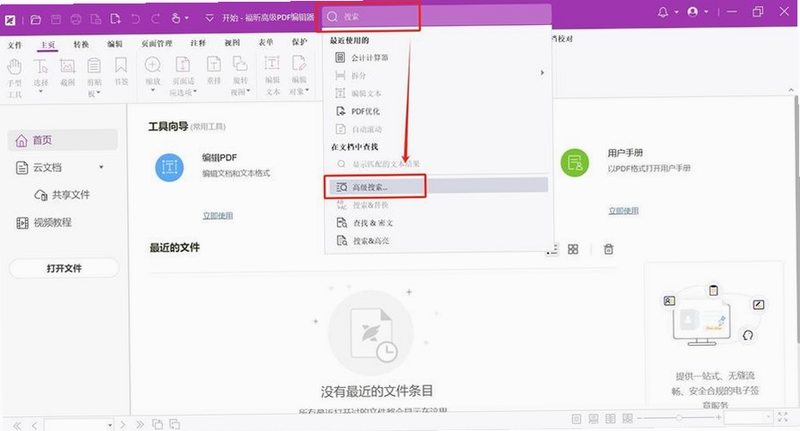The height and width of the screenshot is (431, 800).
Task: Switch to the 注释 ribbon tab
Action: [198, 43]
